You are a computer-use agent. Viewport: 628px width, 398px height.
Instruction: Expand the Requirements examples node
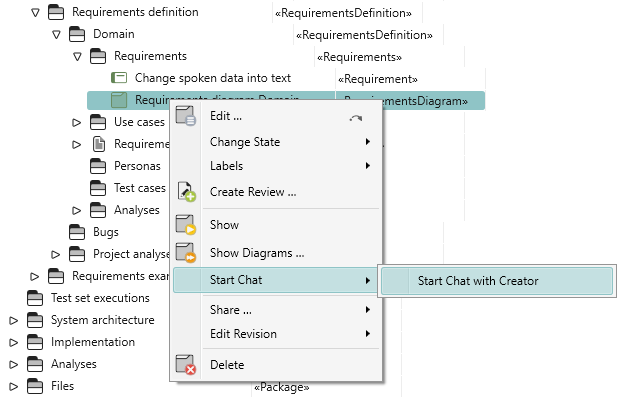[34, 277]
